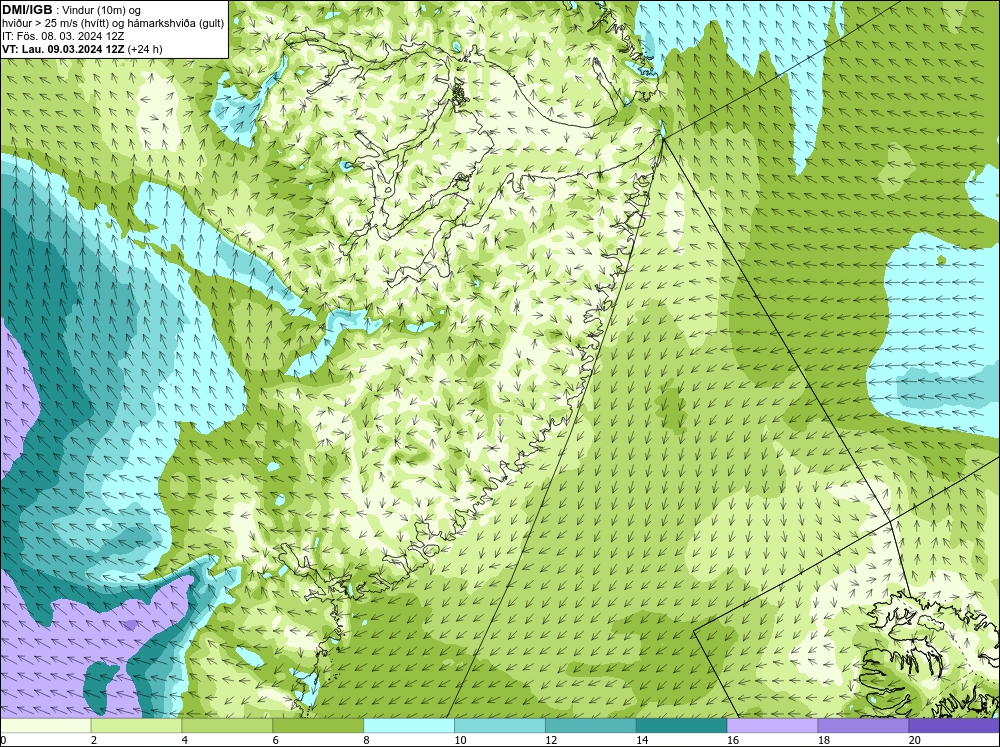Click the 12–14 m/s teal legend swatch
The height and width of the screenshot is (747, 1000).
(x=591, y=725)
